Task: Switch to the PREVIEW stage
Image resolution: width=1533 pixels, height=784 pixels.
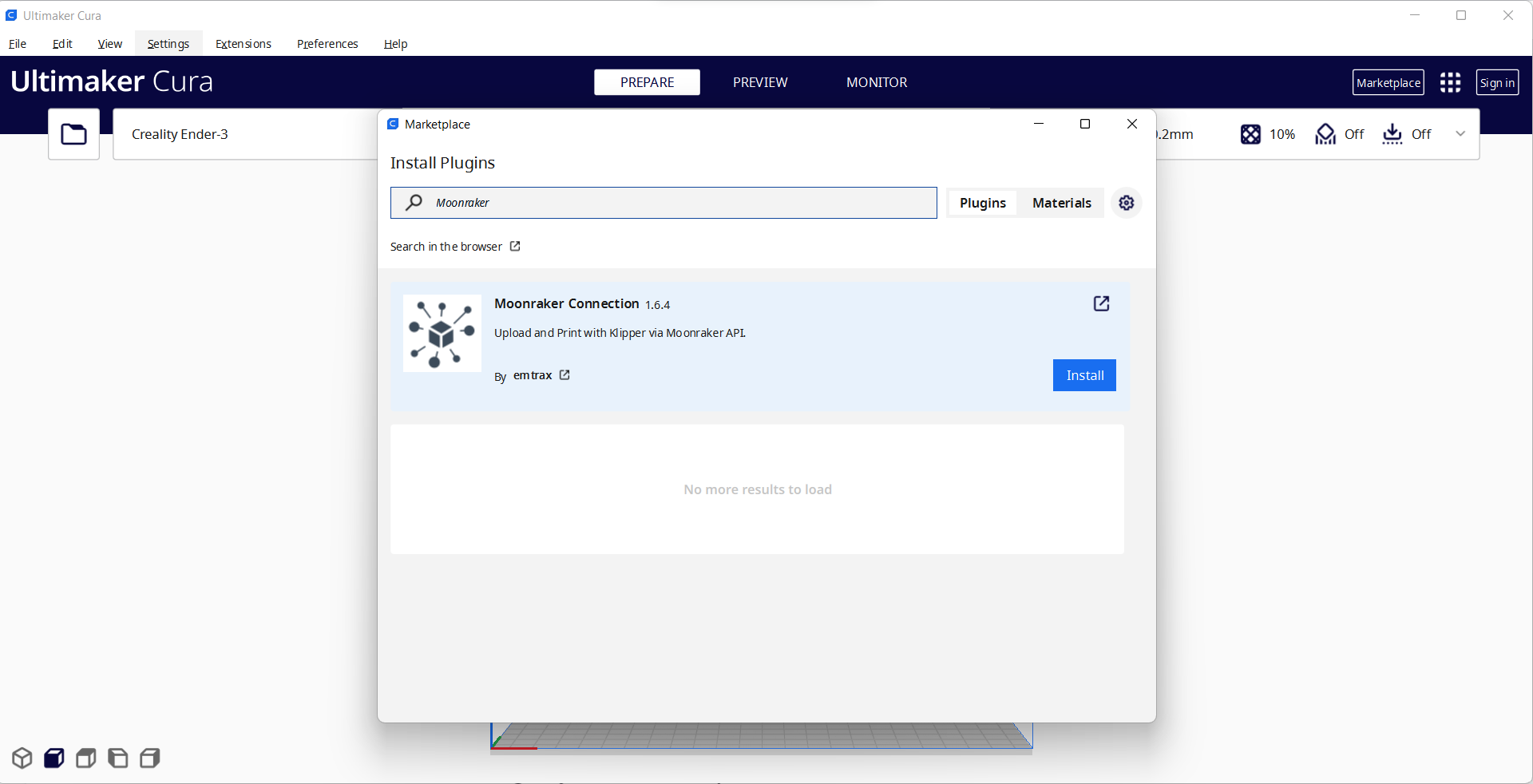Action: [760, 82]
